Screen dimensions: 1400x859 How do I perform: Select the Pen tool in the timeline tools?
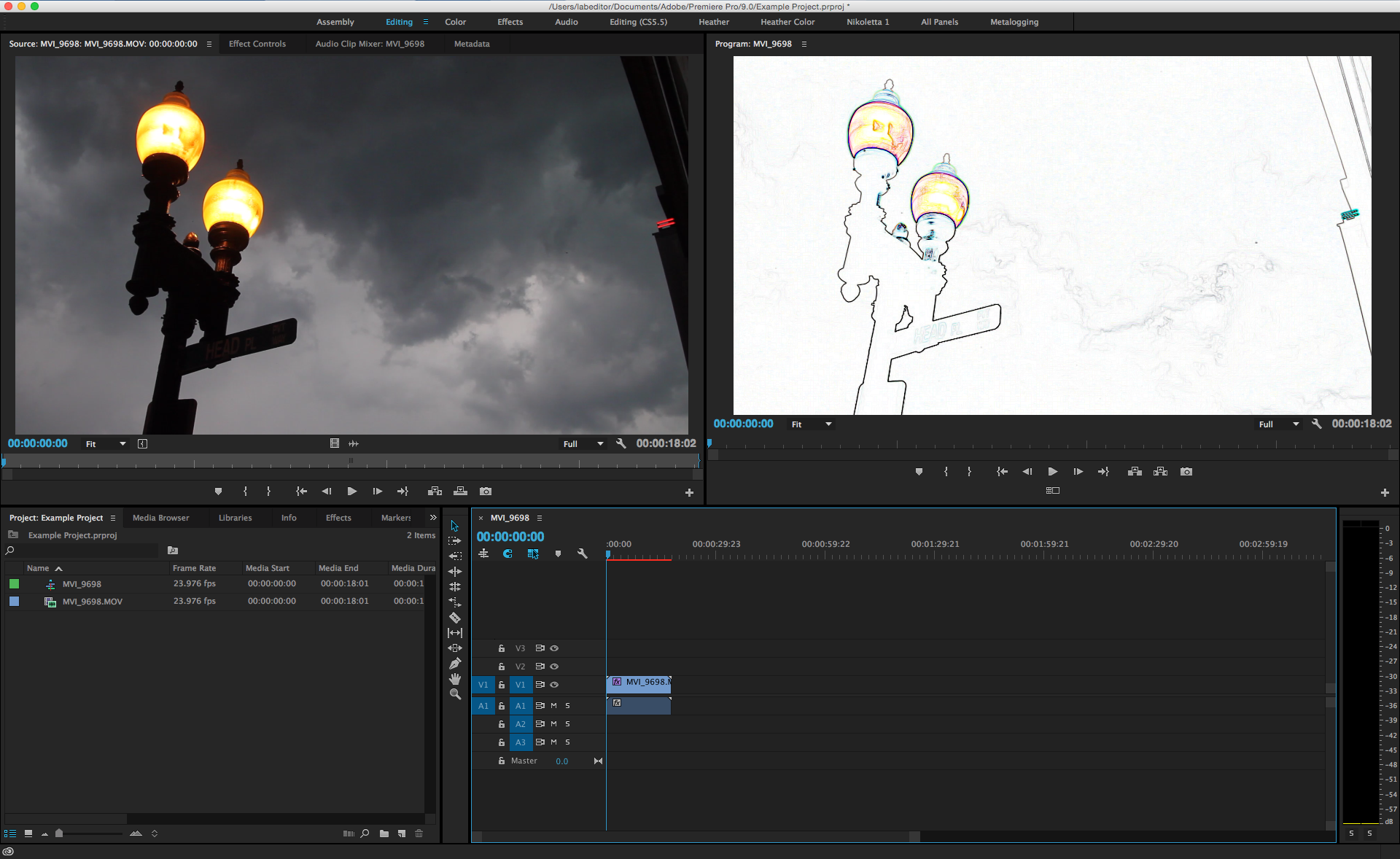[x=455, y=664]
